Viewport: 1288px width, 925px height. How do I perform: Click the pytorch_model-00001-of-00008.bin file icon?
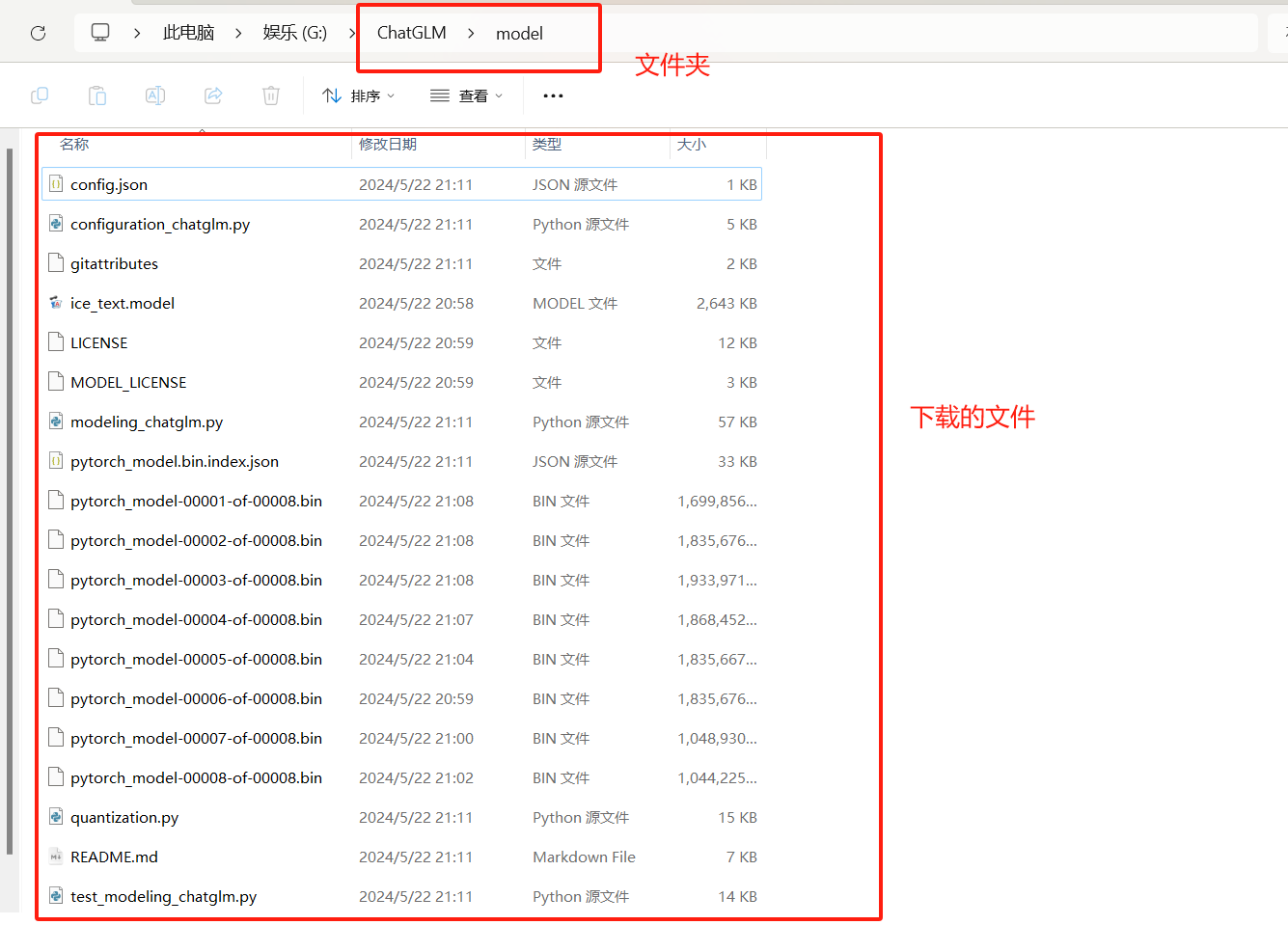pos(56,500)
